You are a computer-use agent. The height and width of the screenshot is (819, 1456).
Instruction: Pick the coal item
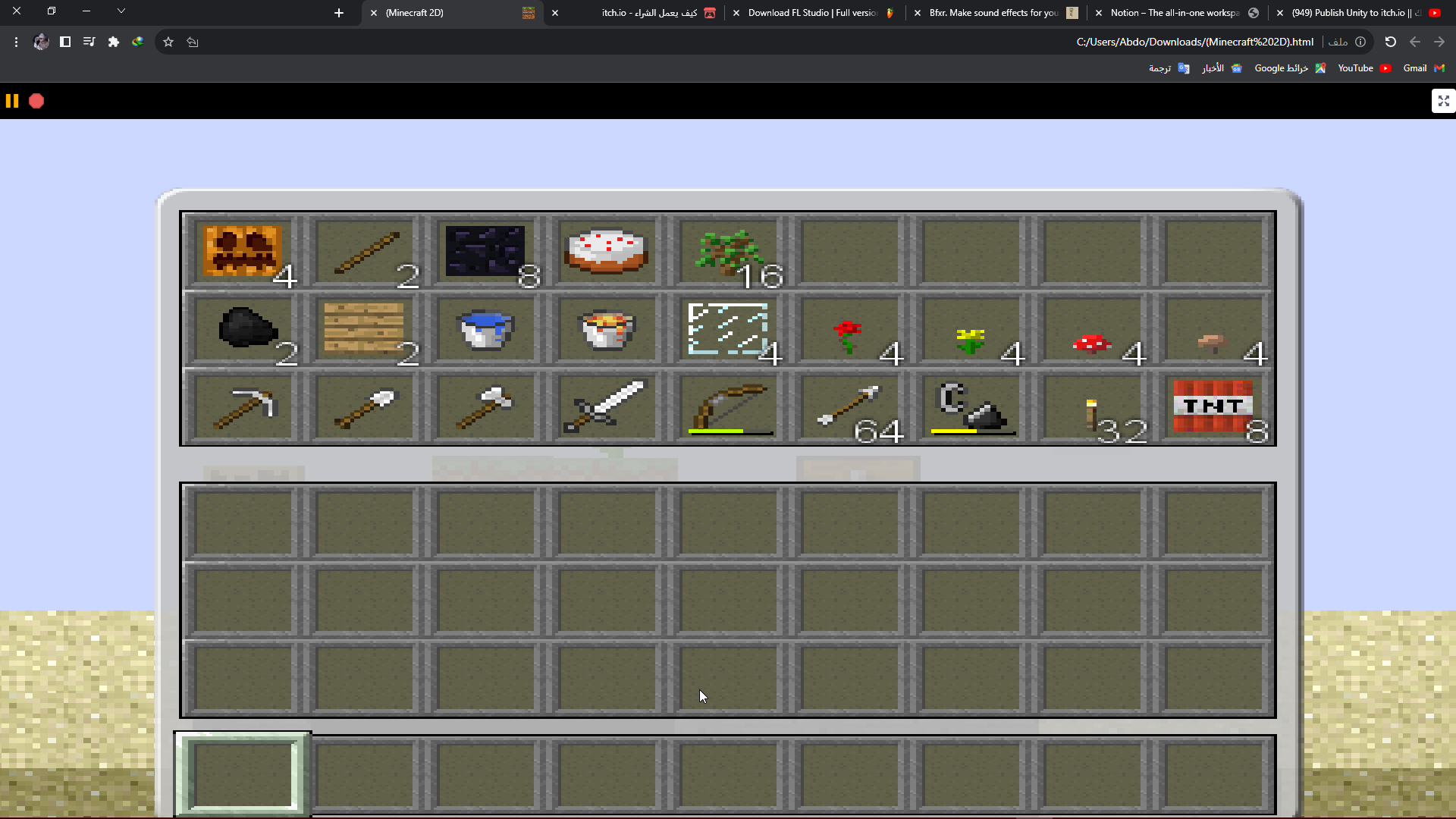(247, 328)
